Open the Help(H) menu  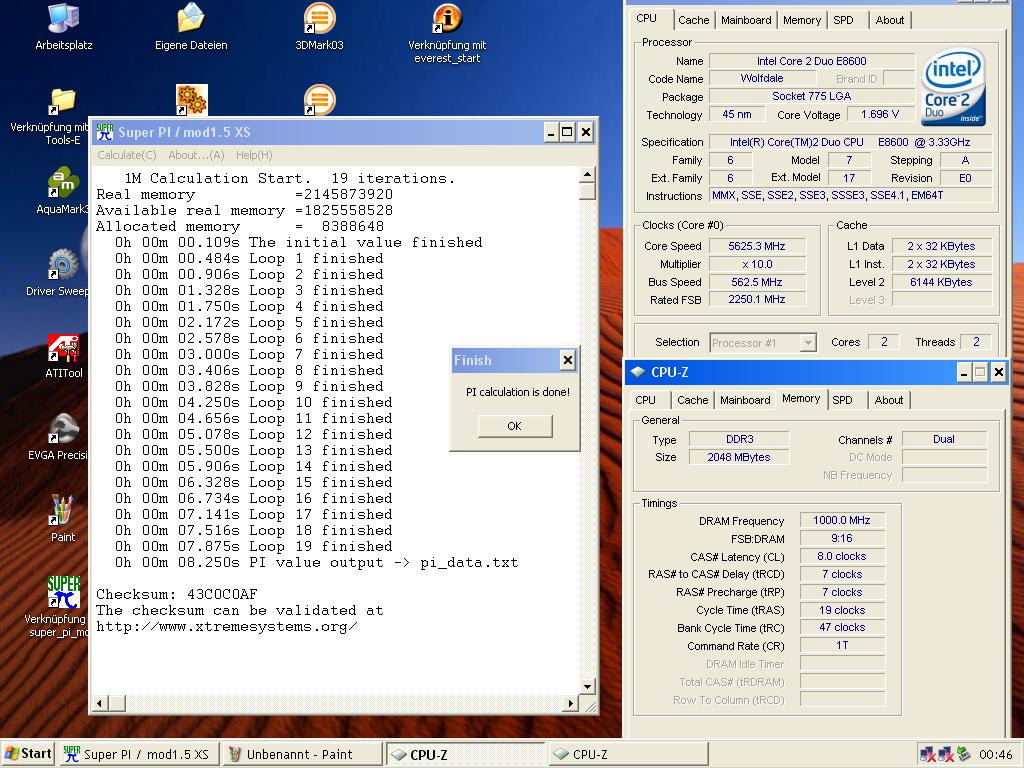pyautogui.click(x=254, y=155)
